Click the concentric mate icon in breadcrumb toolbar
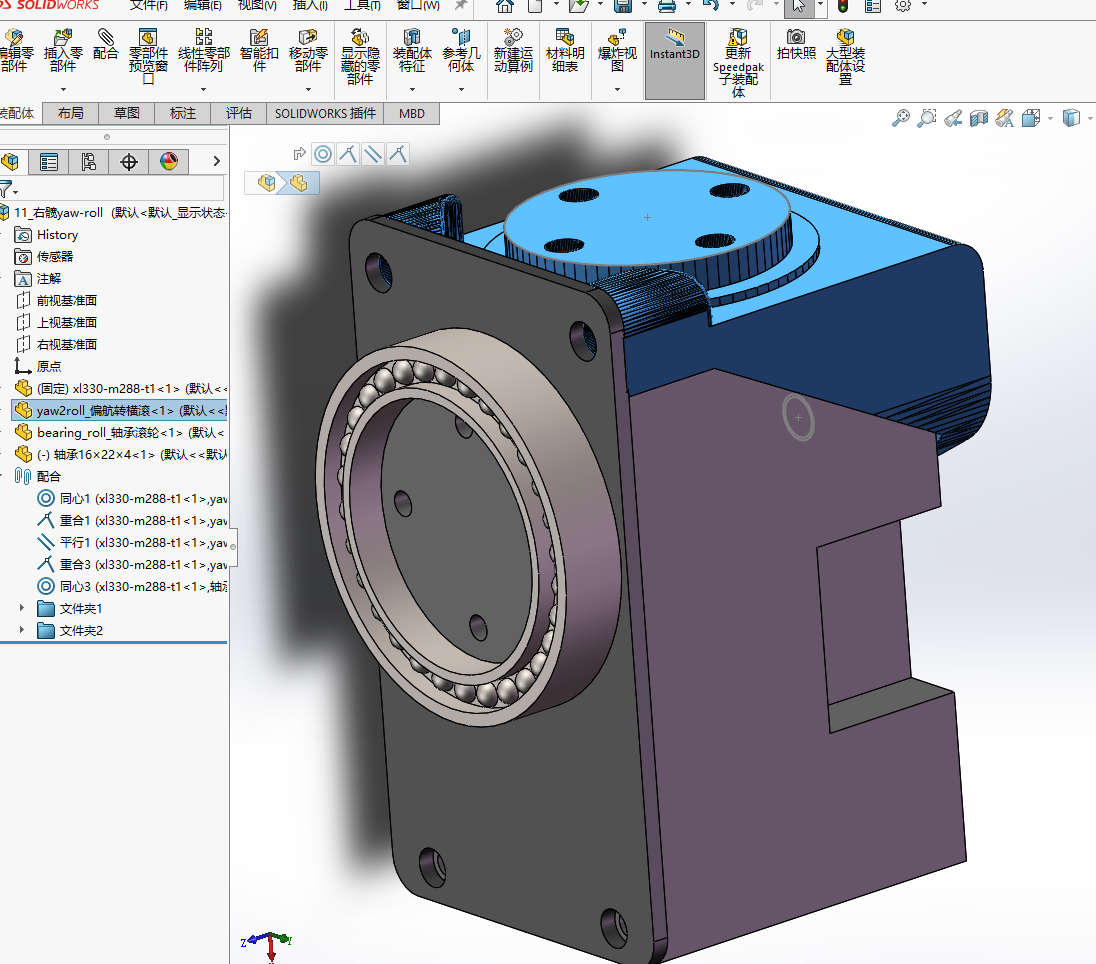The image size is (1096, 964). click(x=323, y=154)
